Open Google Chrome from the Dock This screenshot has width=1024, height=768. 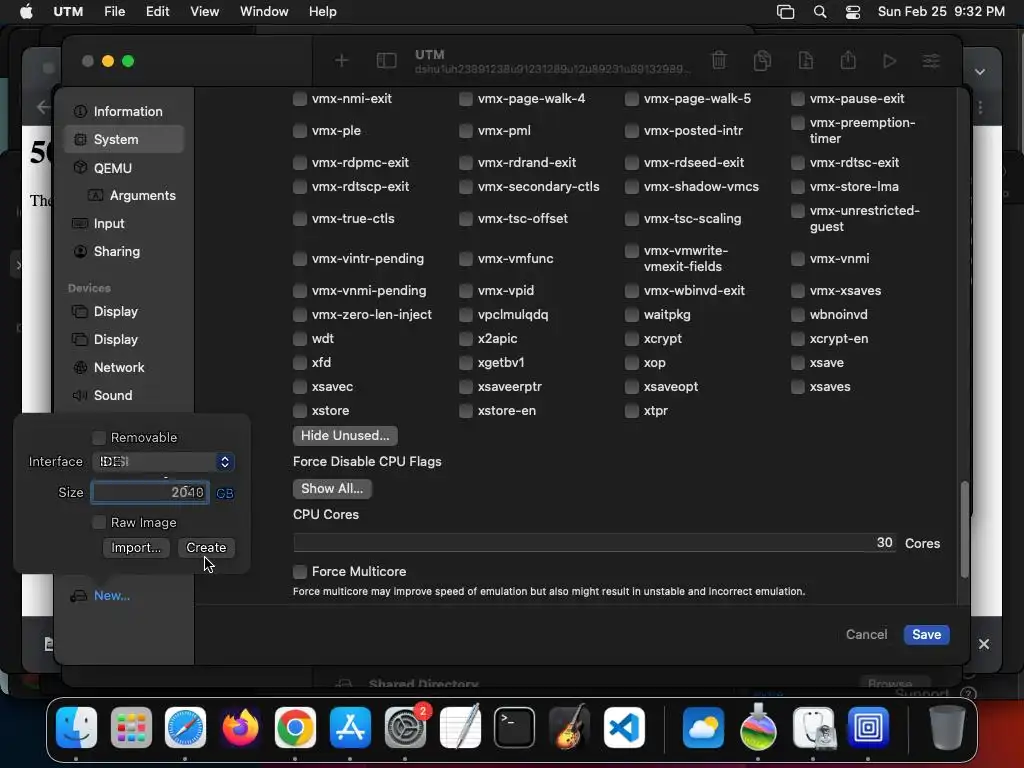tap(295, 727)
